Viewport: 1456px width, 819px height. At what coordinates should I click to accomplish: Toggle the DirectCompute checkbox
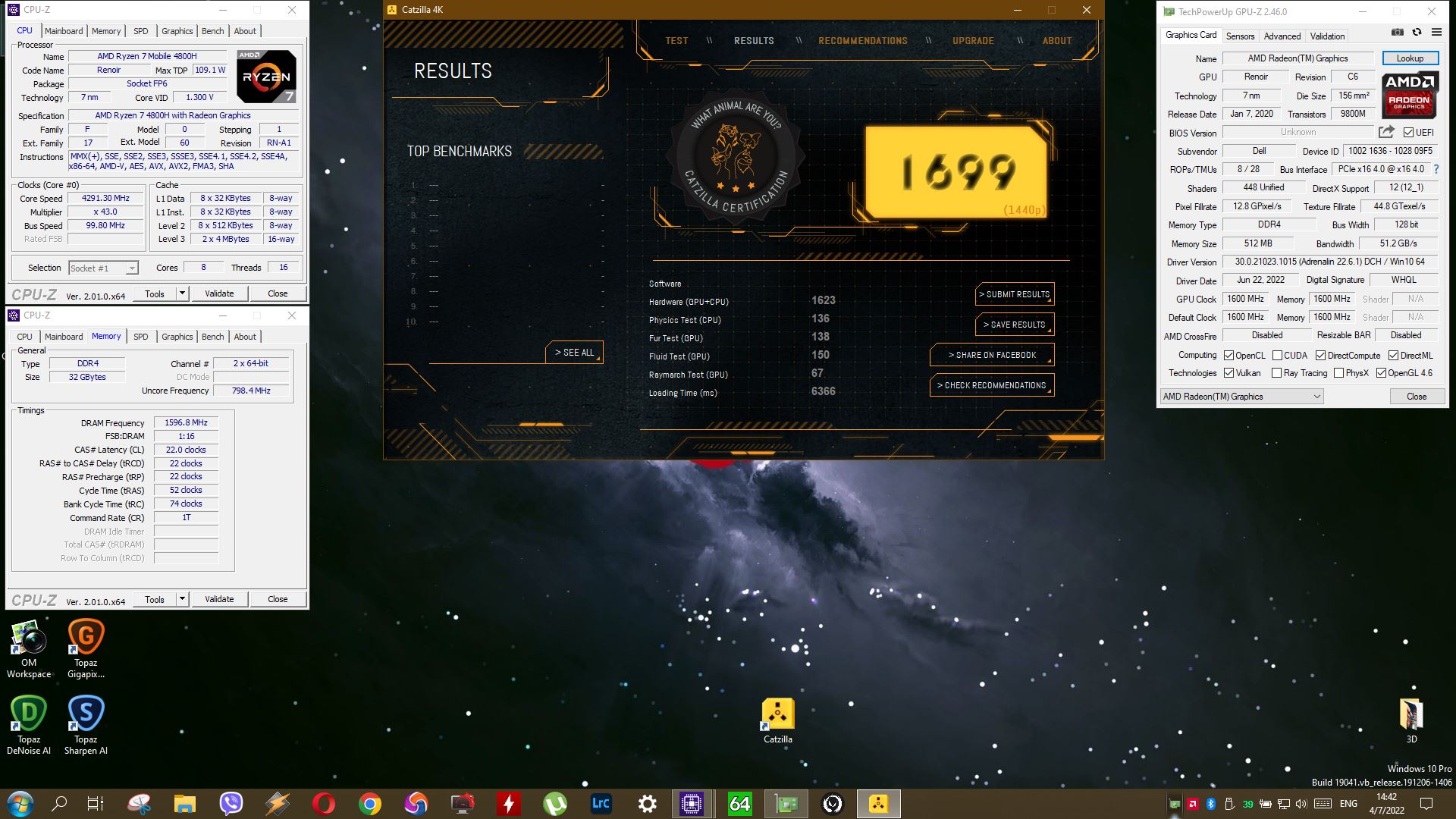pos(1320,356)
